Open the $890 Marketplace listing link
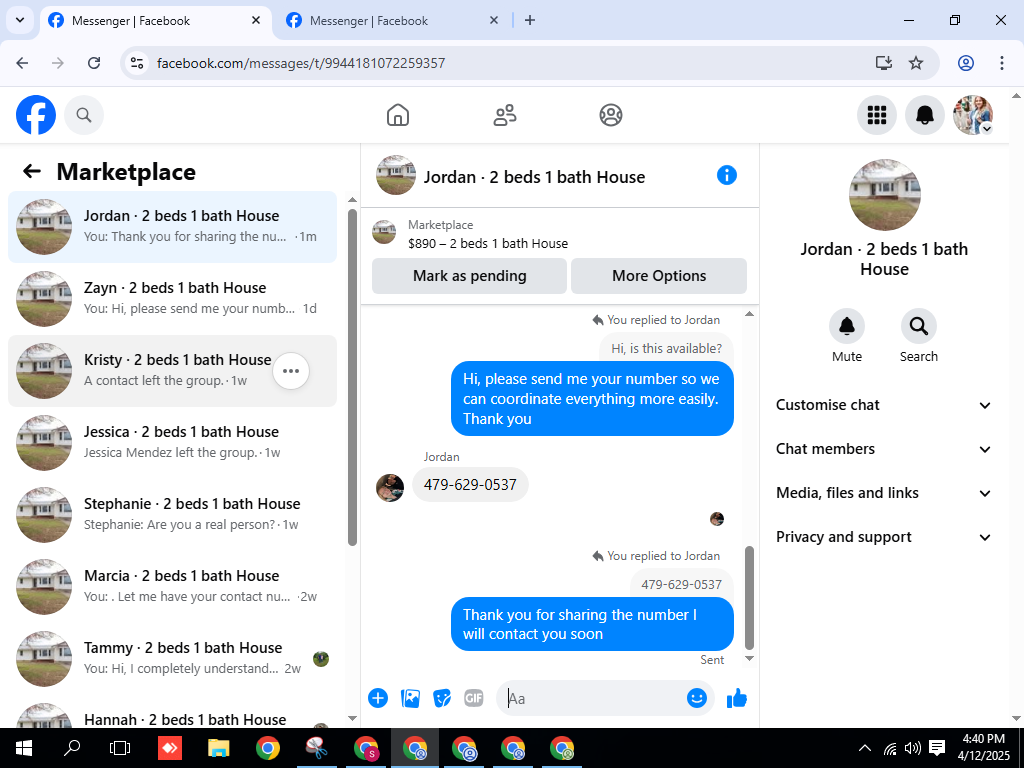The image size is (1024, 768). point(488,244)
